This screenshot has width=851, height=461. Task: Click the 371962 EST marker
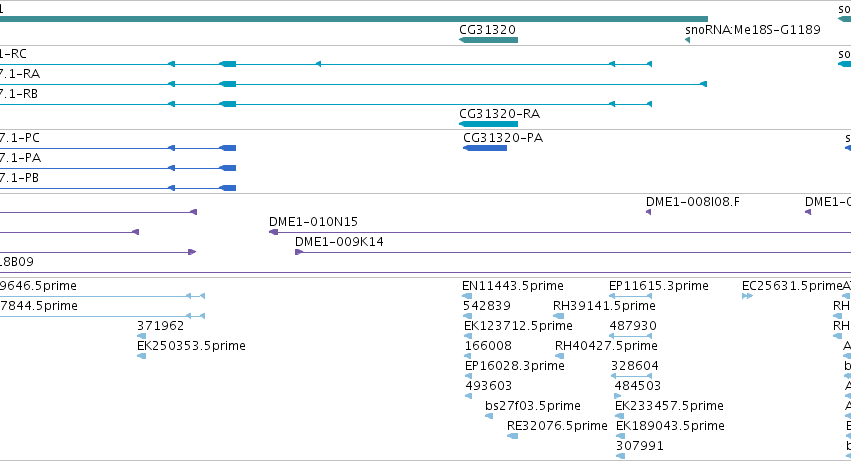click(142, 336)
